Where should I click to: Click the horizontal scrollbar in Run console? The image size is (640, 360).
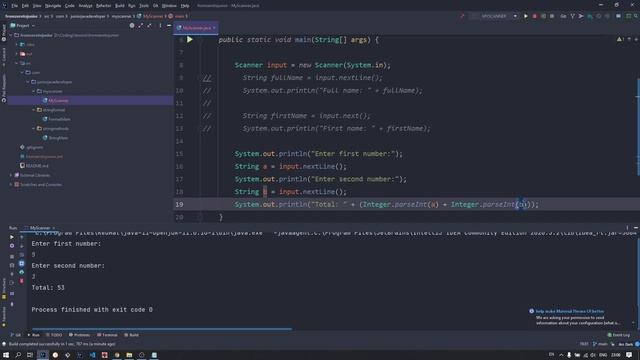[162, 329]
